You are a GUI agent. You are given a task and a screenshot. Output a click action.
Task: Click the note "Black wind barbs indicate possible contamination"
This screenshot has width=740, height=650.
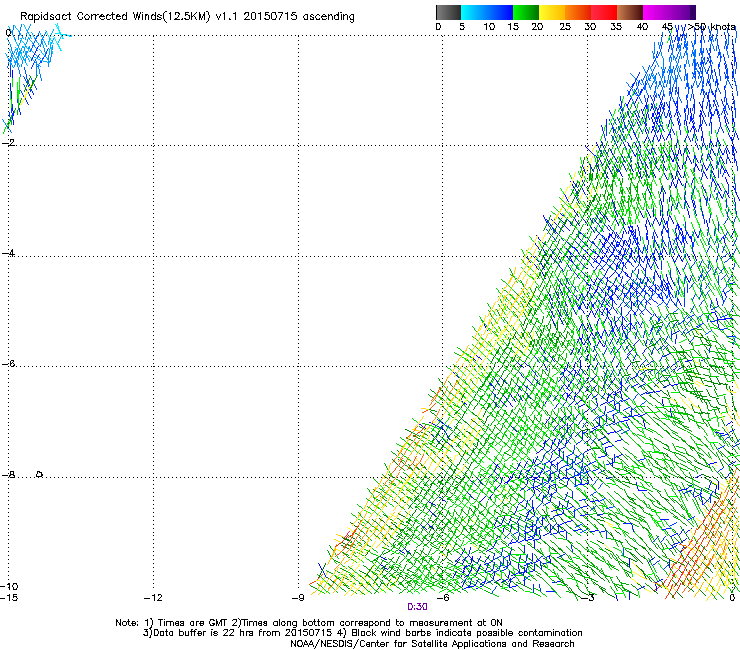point(467,633)
